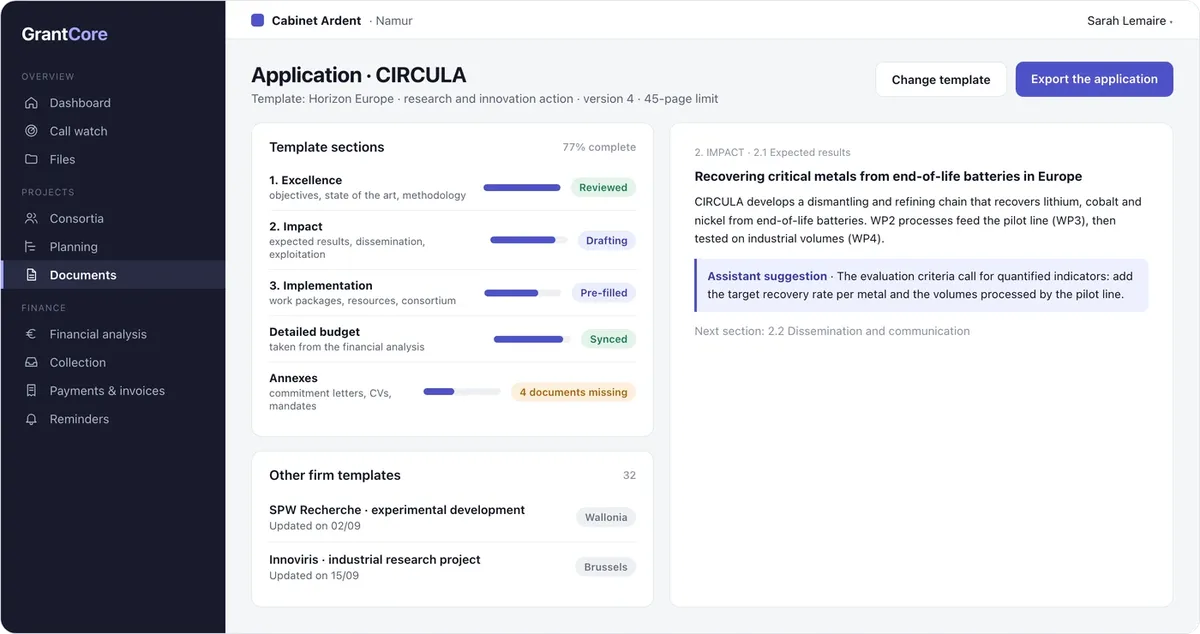Click the Detailed budget progress bar
Image resolution: width=1200 pixels, height=634 pixels.
[532, 339]
